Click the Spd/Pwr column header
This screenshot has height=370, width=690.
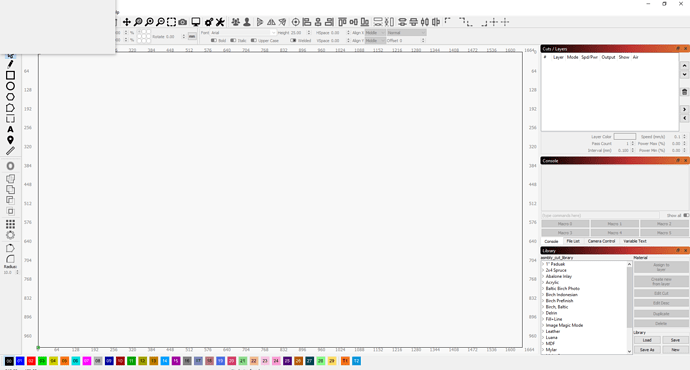tap(589, 57)
